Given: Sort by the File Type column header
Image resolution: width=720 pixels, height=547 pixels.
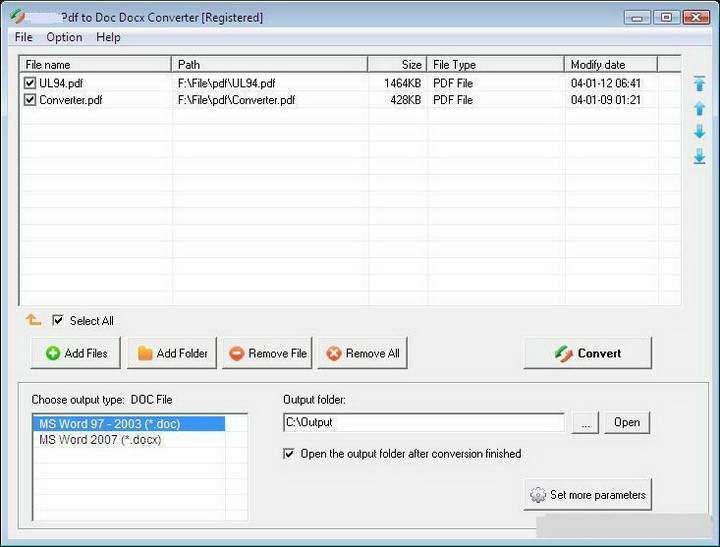Looking at the screenshot, I should [x=495, y=65].
